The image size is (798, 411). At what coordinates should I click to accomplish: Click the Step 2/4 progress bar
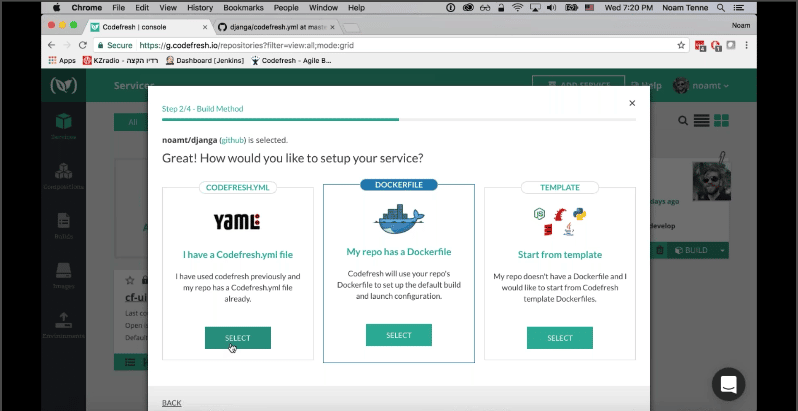[x=399, y=120]
